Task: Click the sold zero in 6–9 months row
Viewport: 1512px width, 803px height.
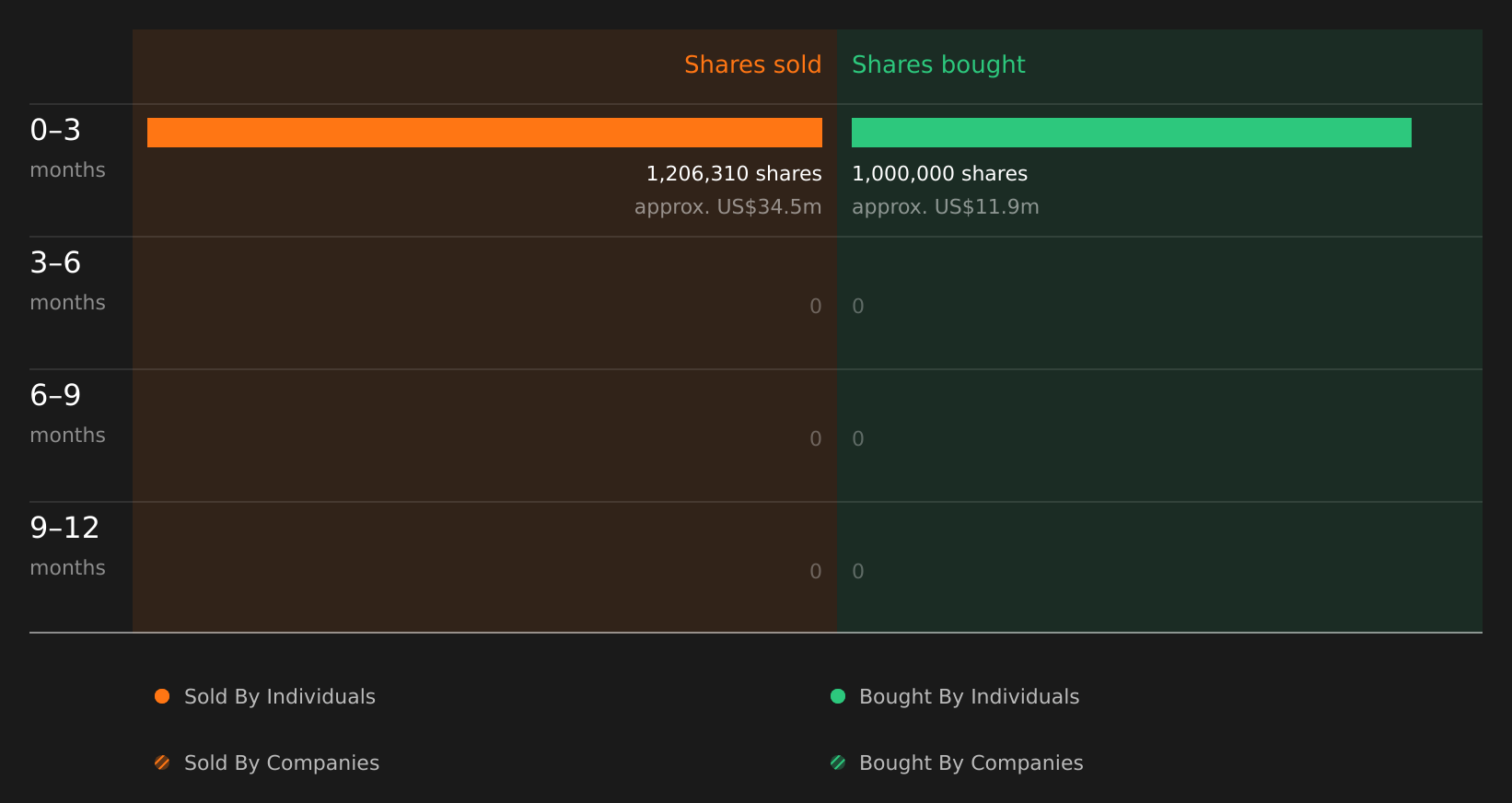Action: [816, 438]
